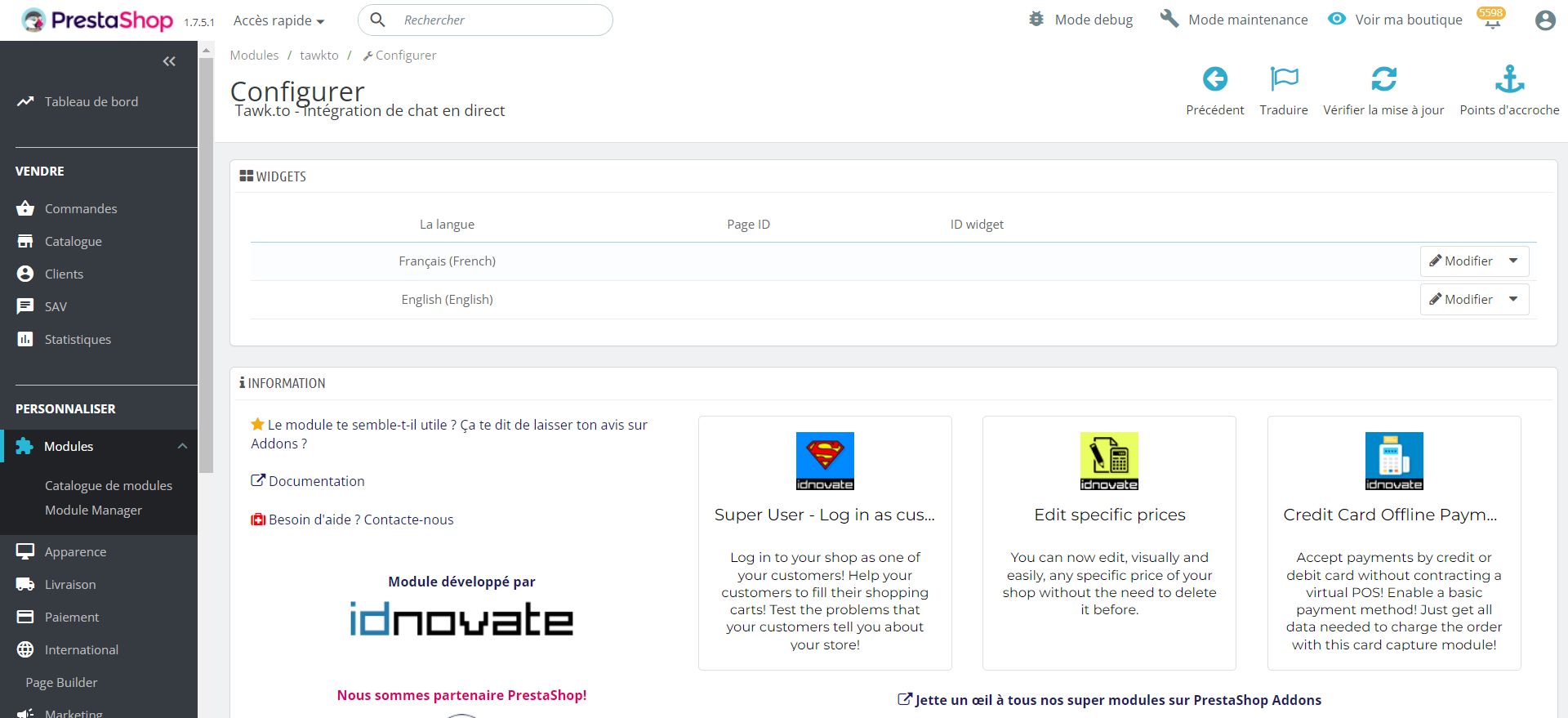Open the Statistiques menu item
The width and height of the screenshot is (1568, 718).
(78, 339)
